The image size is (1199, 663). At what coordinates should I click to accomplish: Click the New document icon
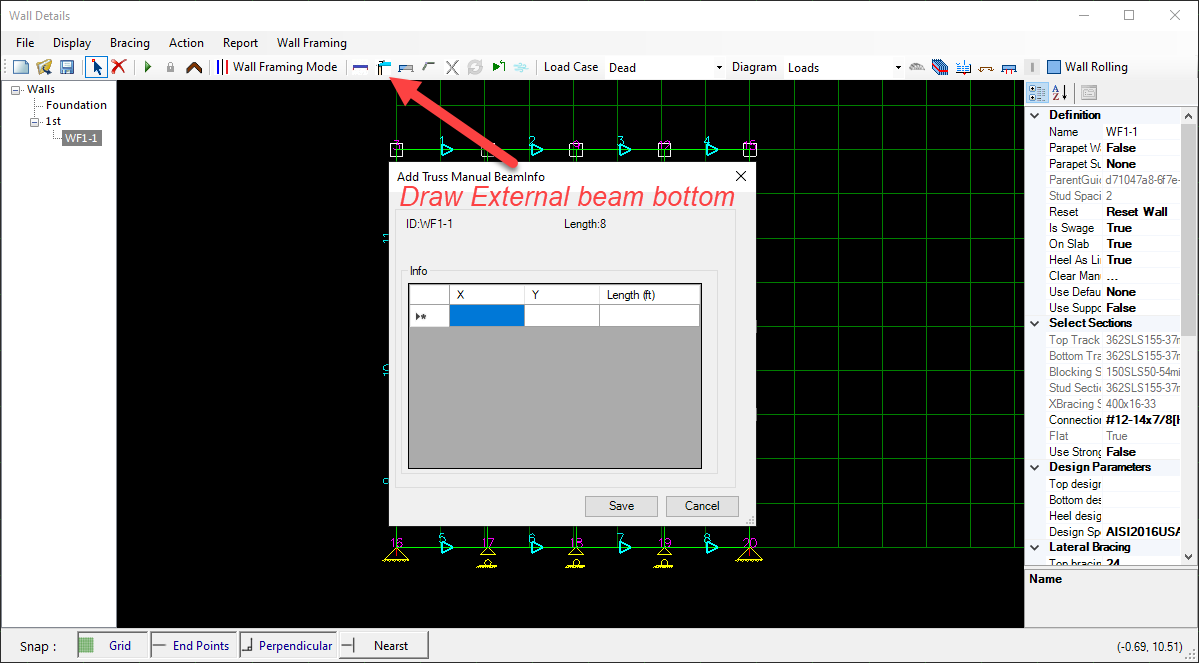(x=21, y=67)
